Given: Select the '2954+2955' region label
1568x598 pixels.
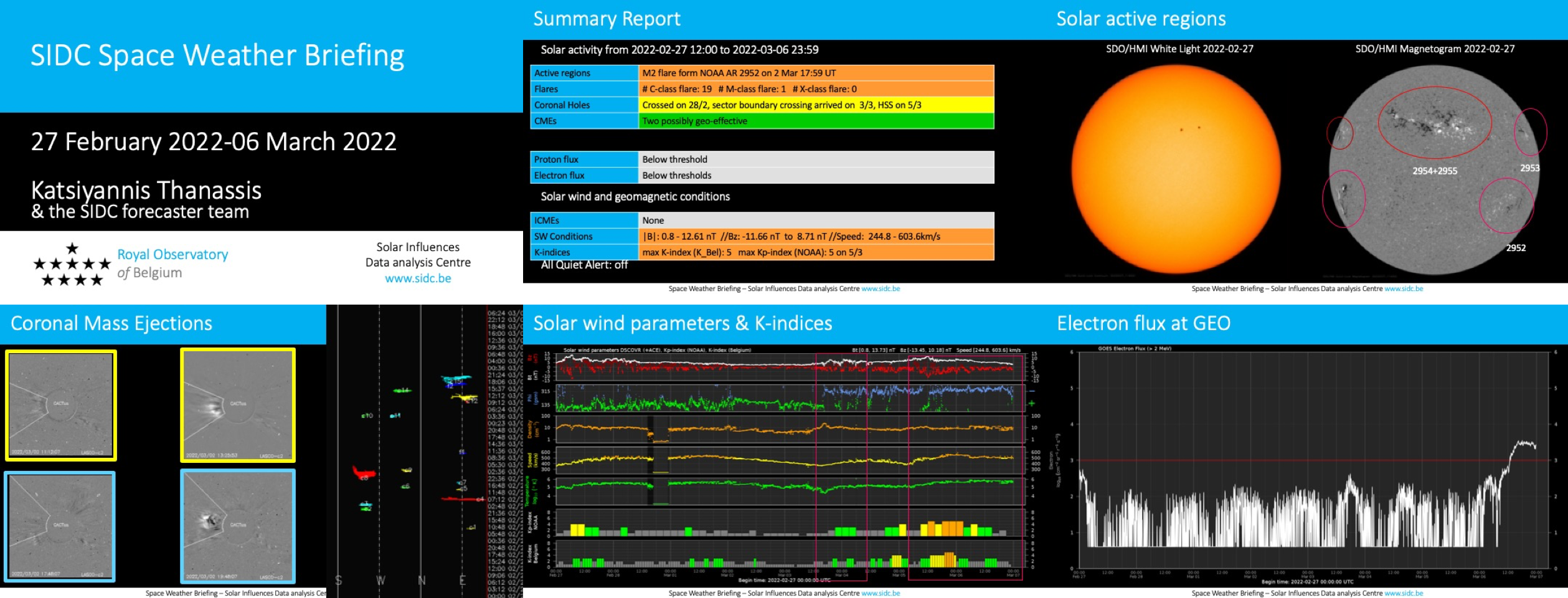Looking at the screenshot, I should coord(1435,171).
